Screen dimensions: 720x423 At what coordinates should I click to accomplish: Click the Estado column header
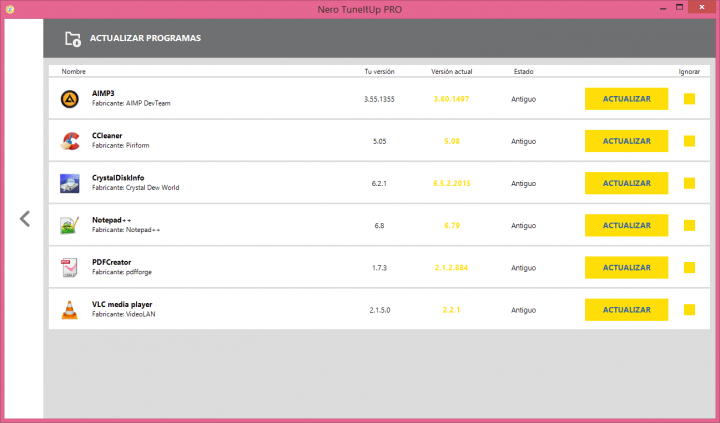click(523, 72)
